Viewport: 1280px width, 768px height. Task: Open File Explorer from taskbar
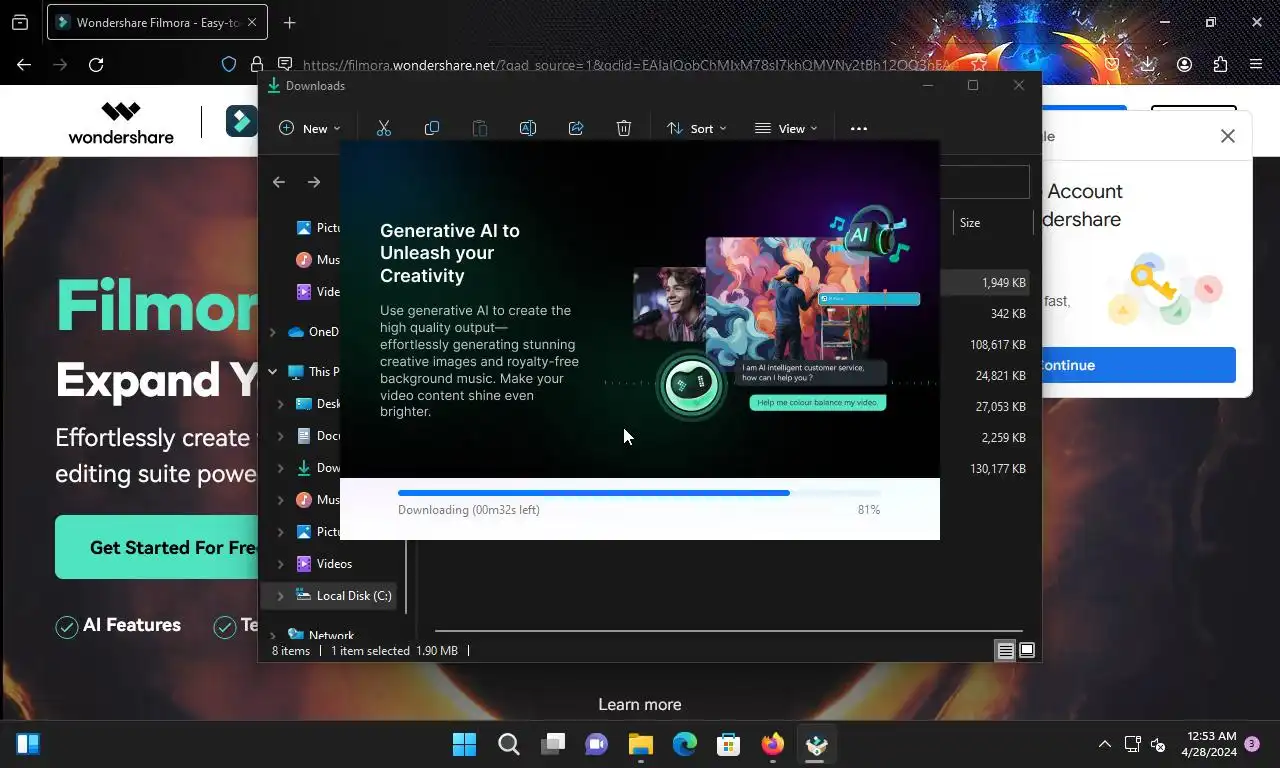(640, 744)
